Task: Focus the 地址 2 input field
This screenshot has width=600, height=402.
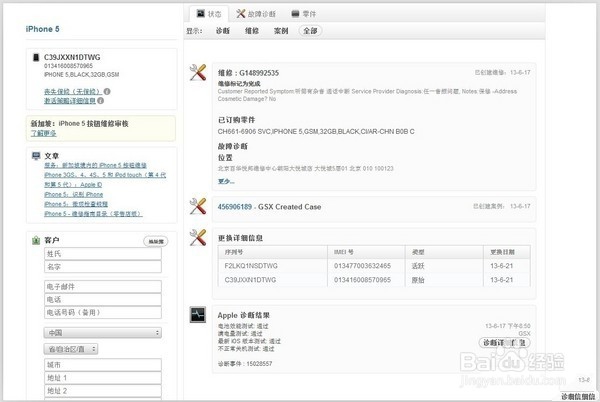Action: 103,391
